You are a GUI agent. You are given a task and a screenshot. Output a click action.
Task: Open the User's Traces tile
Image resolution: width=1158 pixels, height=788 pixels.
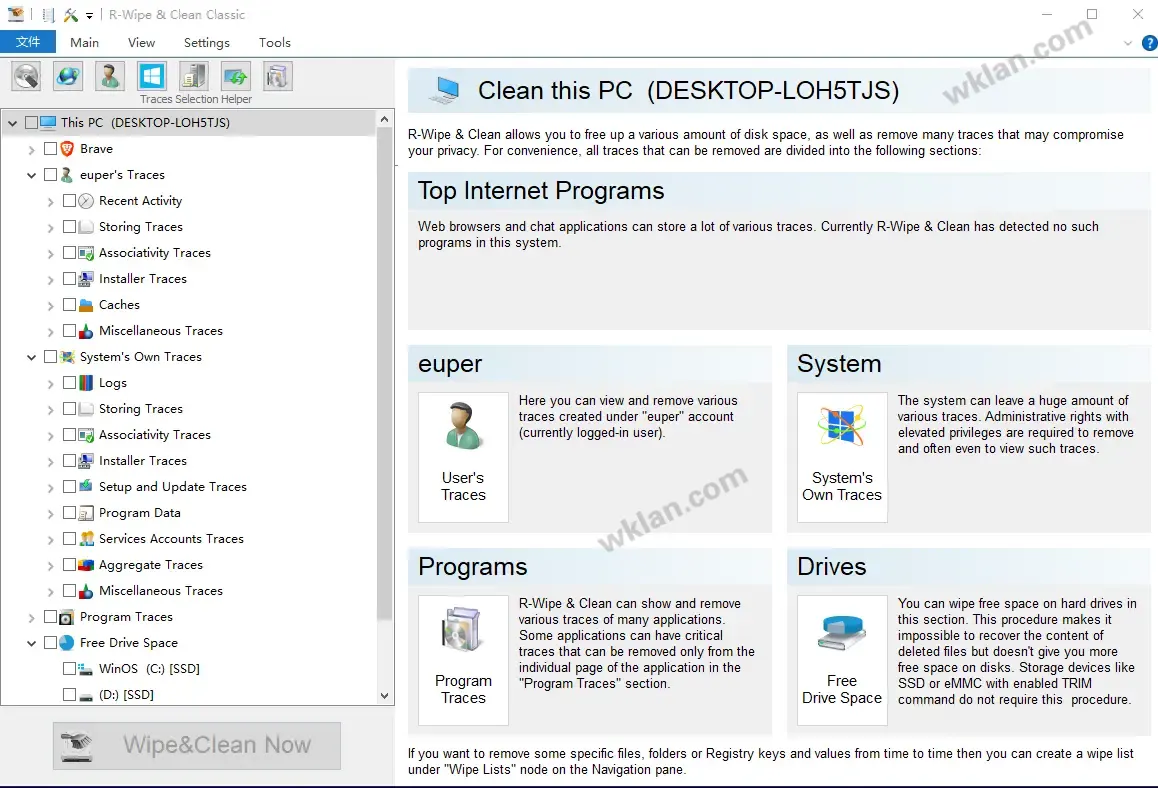(463, 457)
